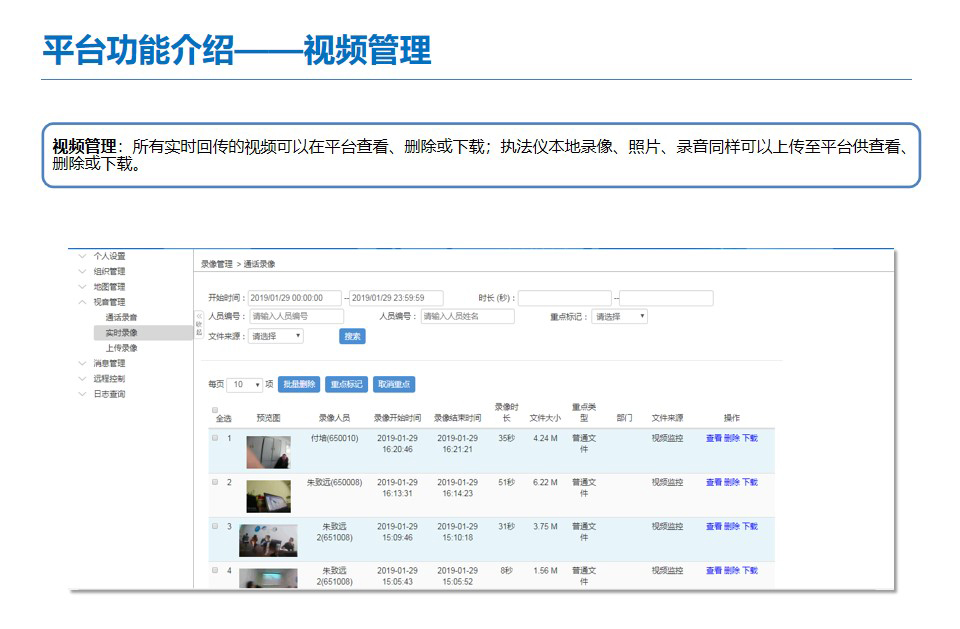
Task: Expand the 消息管理 menu chevron
Action: (x=82, y=363)
